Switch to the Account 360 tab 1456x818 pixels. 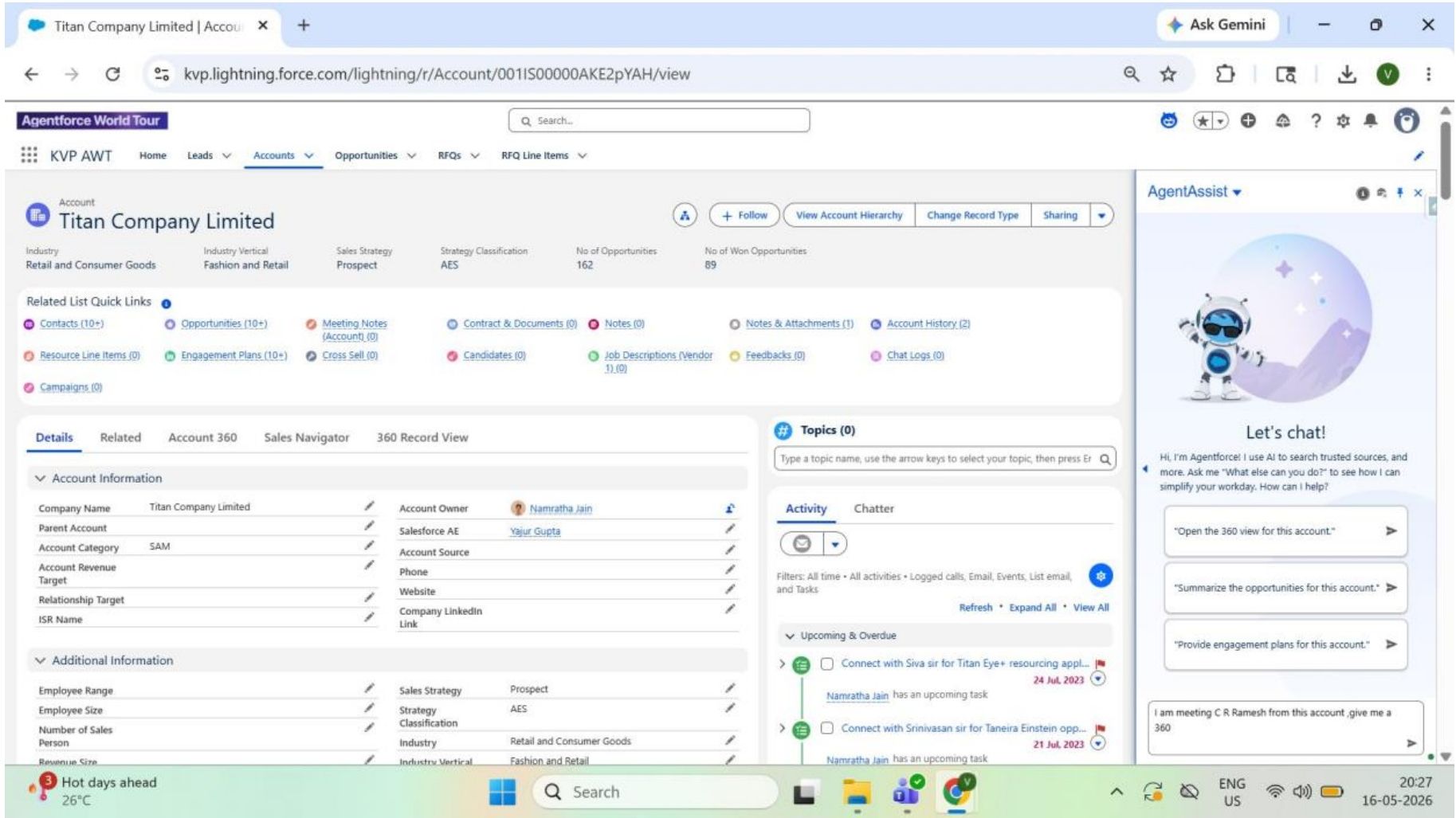[x=202, y=437]
